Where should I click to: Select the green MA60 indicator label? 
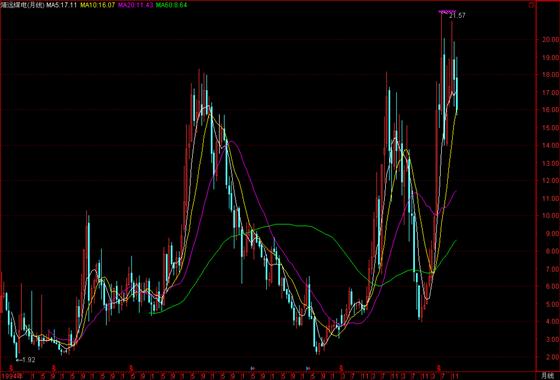pyautogui.click(x=171, y=5)
